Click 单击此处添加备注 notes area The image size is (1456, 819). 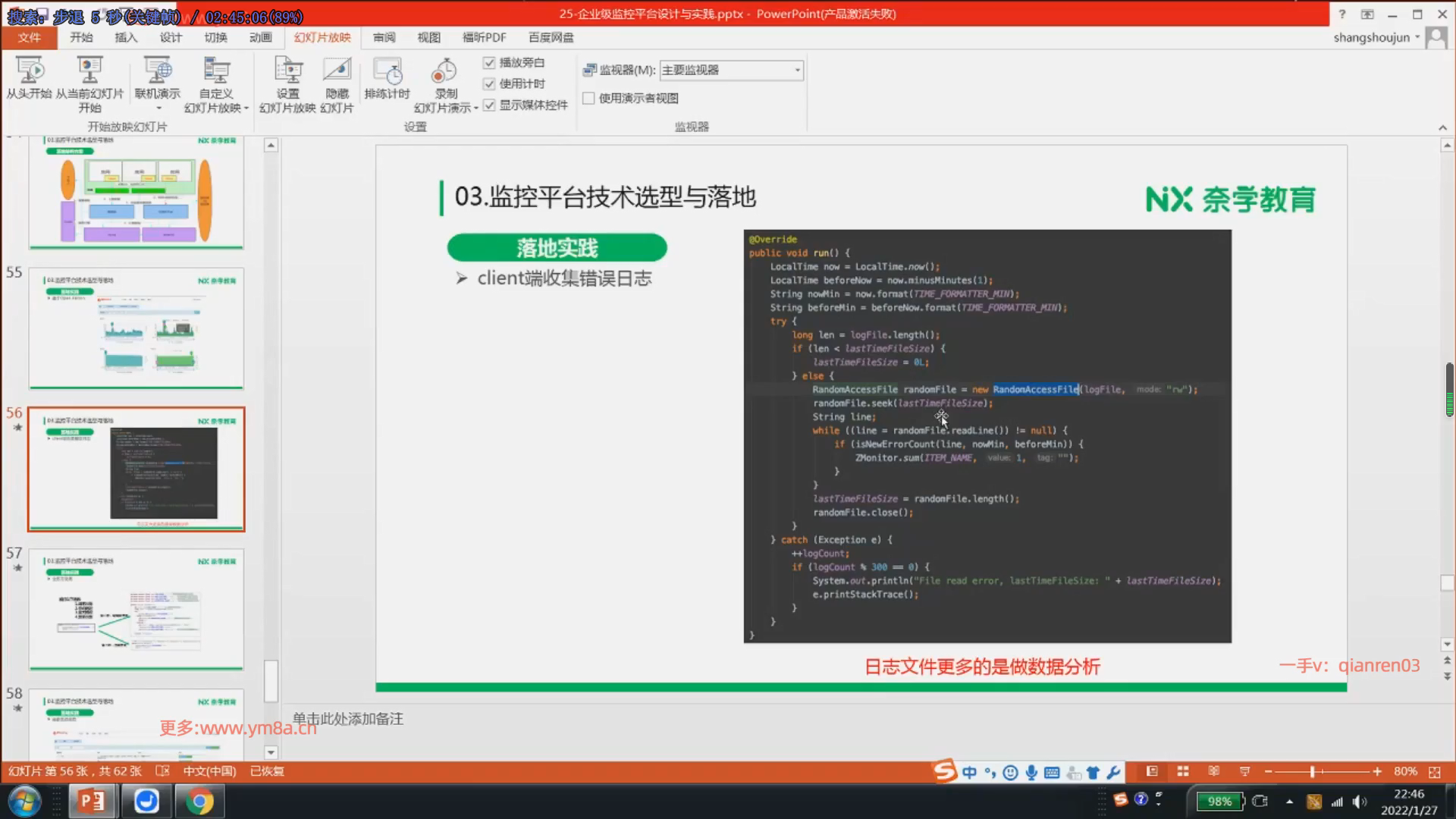point(348,718)
